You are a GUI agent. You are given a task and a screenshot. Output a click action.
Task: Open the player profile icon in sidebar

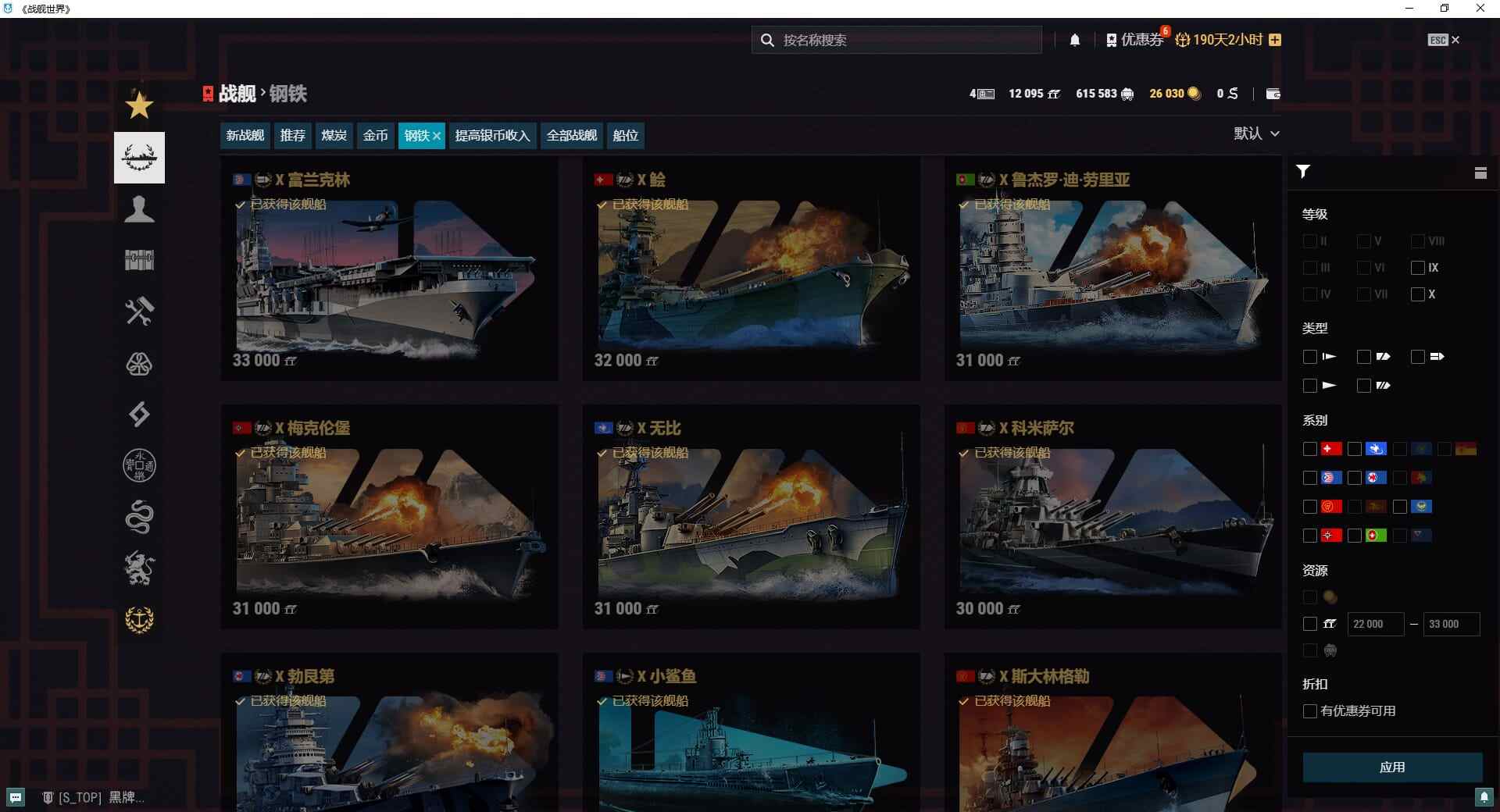point(139,208)
